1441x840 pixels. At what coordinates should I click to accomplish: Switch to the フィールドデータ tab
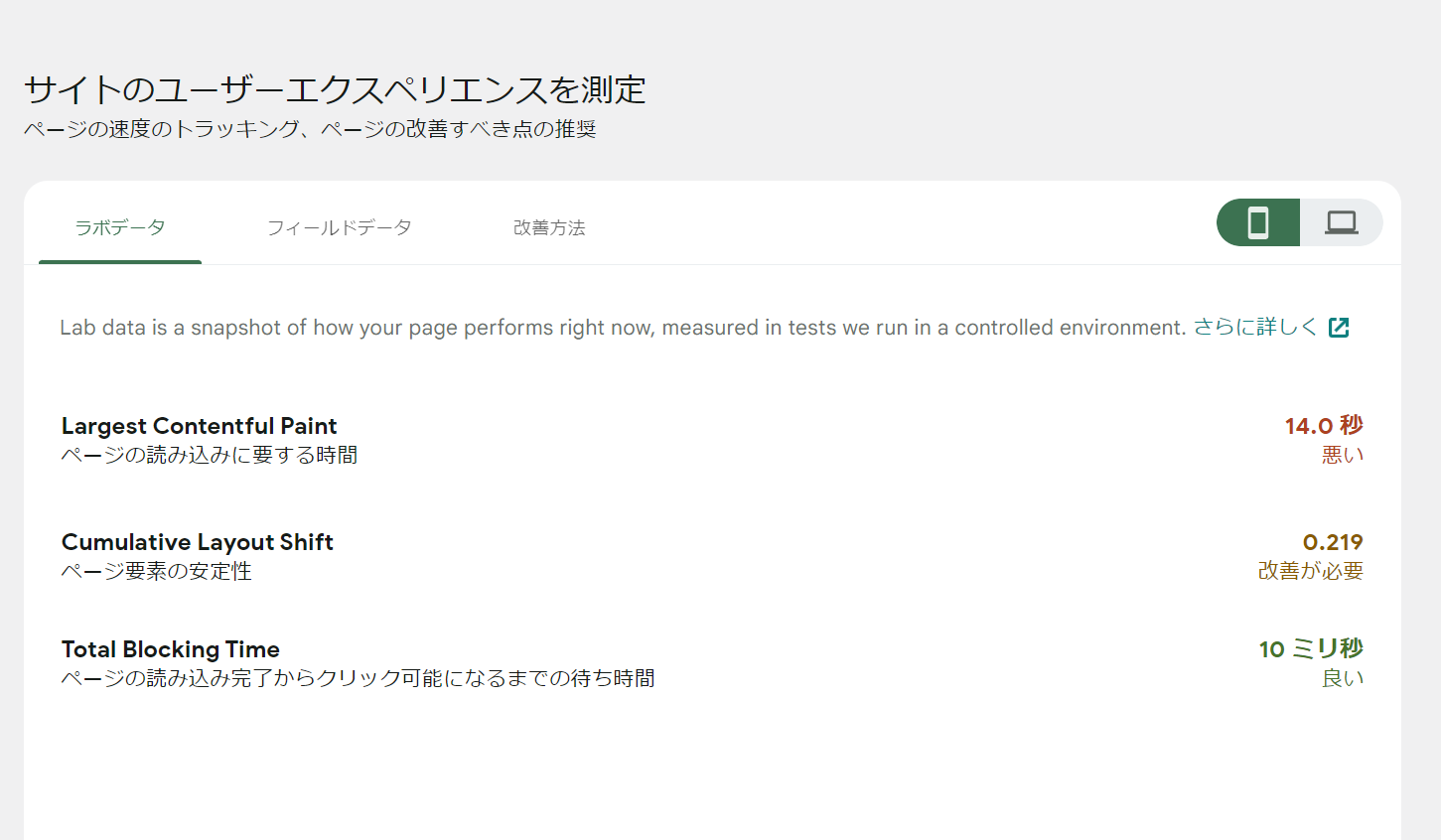(x=341, y=227)
